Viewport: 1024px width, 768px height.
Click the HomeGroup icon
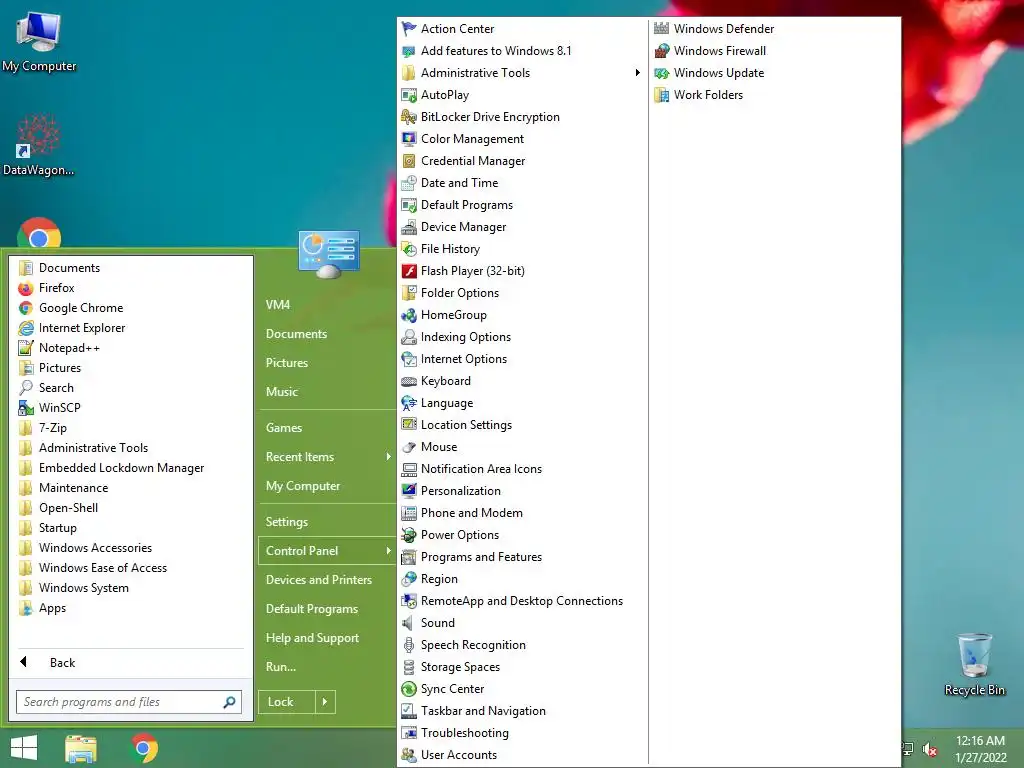point(409,315)
